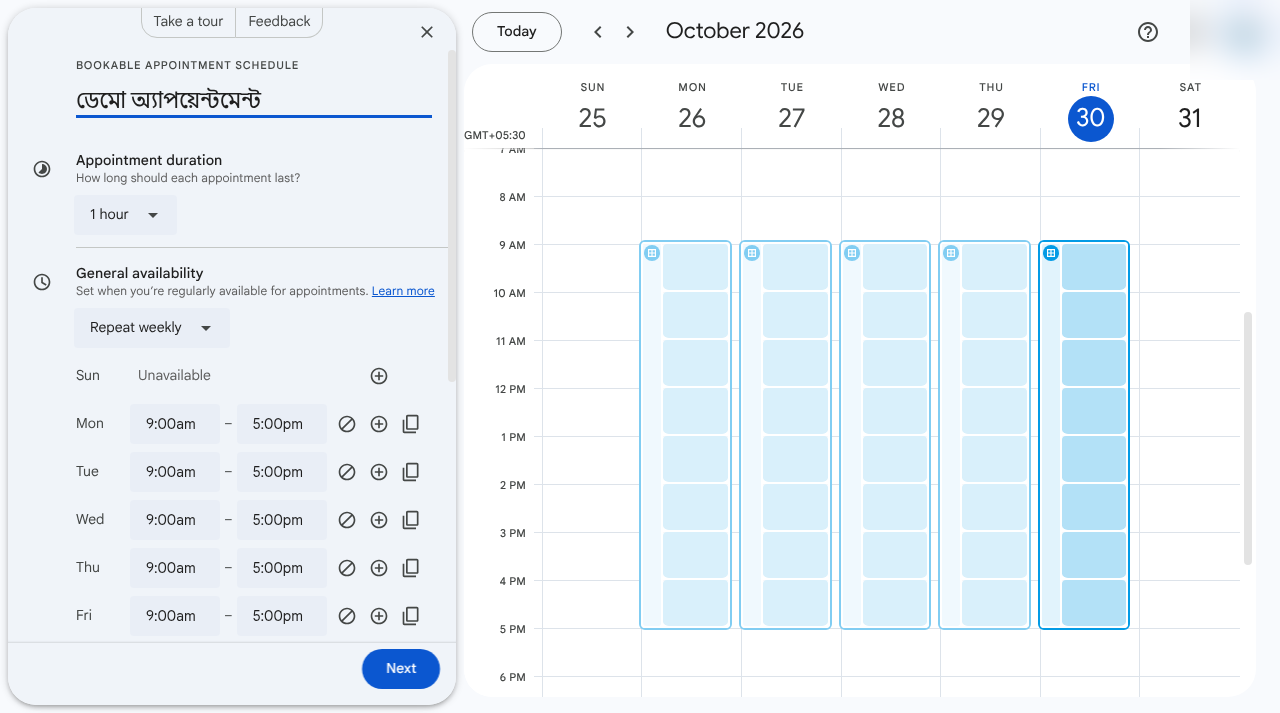Select Saturday 31 in calendar header

[1190, 118]
